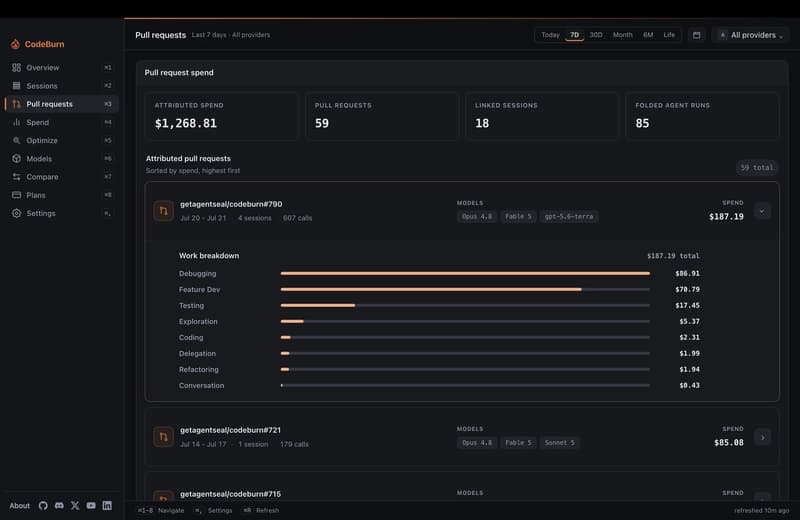
Task: Click the Models cube icon
Action: click(x=16, y=159)
